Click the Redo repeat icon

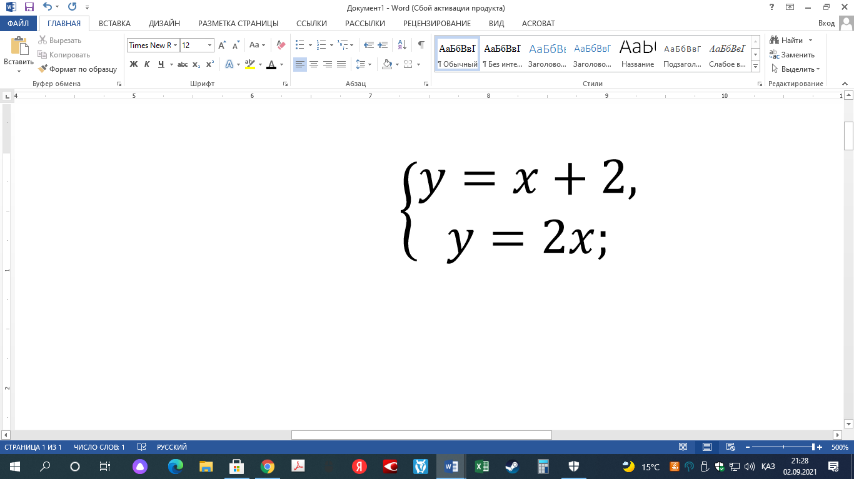click(72, 7)
